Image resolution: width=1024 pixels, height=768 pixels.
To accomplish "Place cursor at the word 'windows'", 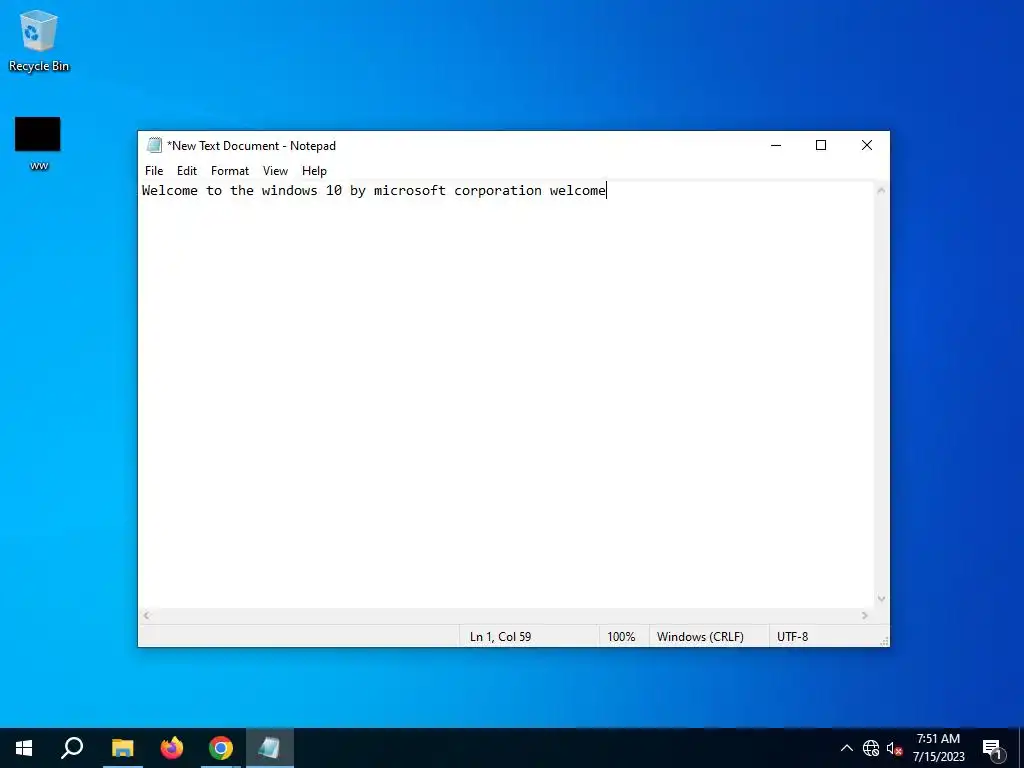I will 289,191.
